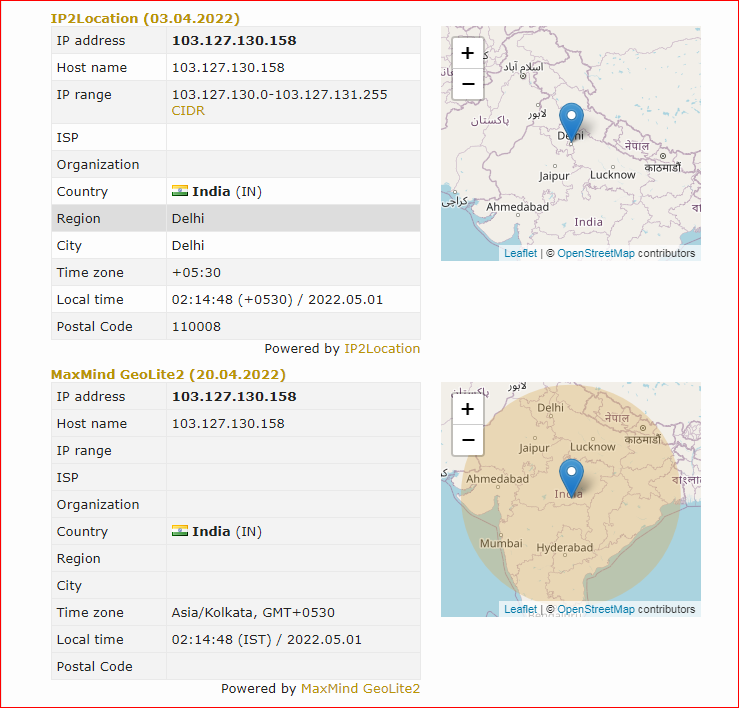Screen dimensions: 739x708
Task: Open the MaxMind GeoLite2 powered-by link
Action: click(360, 689)
